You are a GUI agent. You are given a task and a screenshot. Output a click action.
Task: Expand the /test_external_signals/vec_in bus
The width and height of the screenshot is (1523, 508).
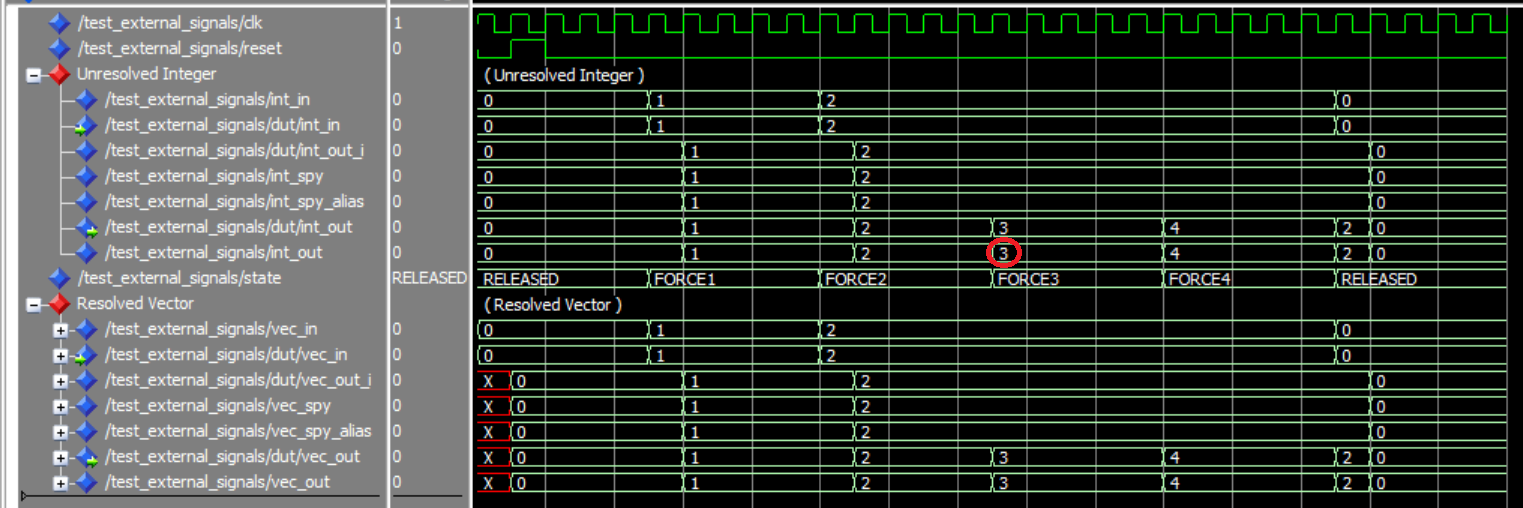(61, 329)
